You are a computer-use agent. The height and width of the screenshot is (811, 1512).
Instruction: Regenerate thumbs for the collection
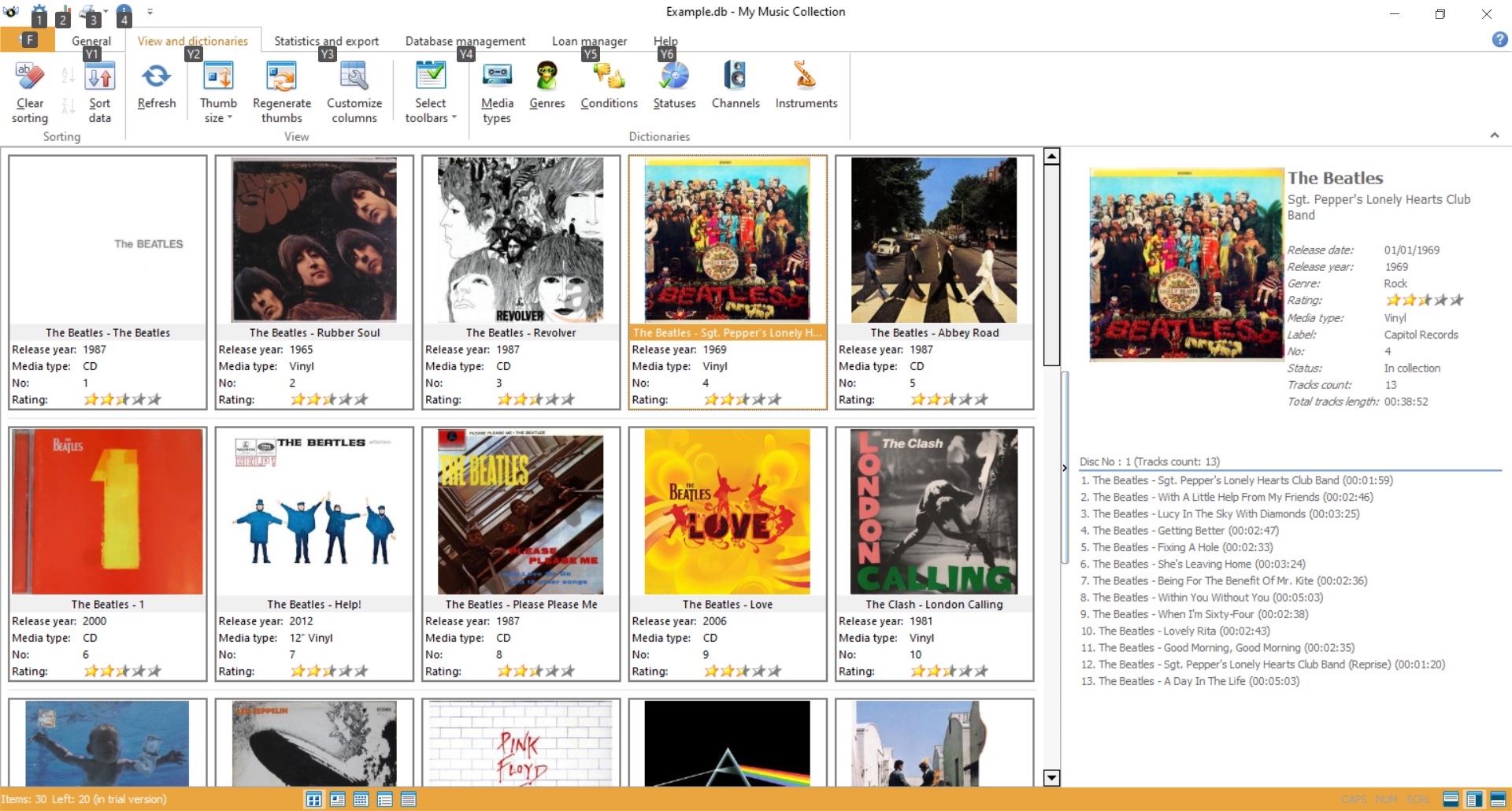pos(282,92)
